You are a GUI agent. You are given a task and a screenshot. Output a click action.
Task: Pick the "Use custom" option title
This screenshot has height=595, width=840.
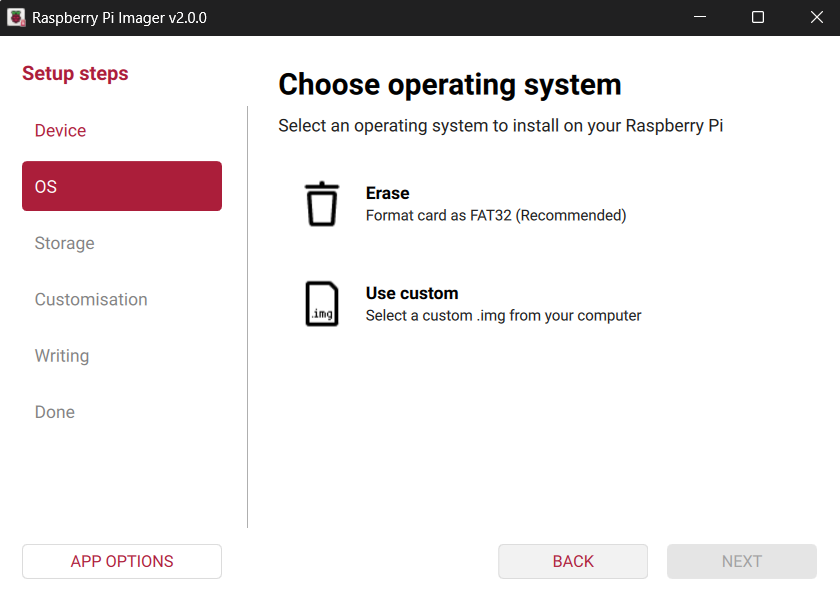(x=412, y=293)
